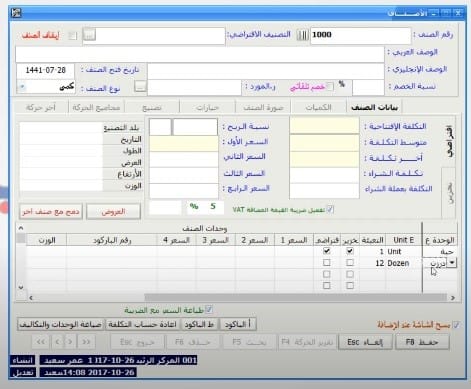Click the تكلفة الشراء cost field
This screenshot has height=389, width=471.
(324, 175)
